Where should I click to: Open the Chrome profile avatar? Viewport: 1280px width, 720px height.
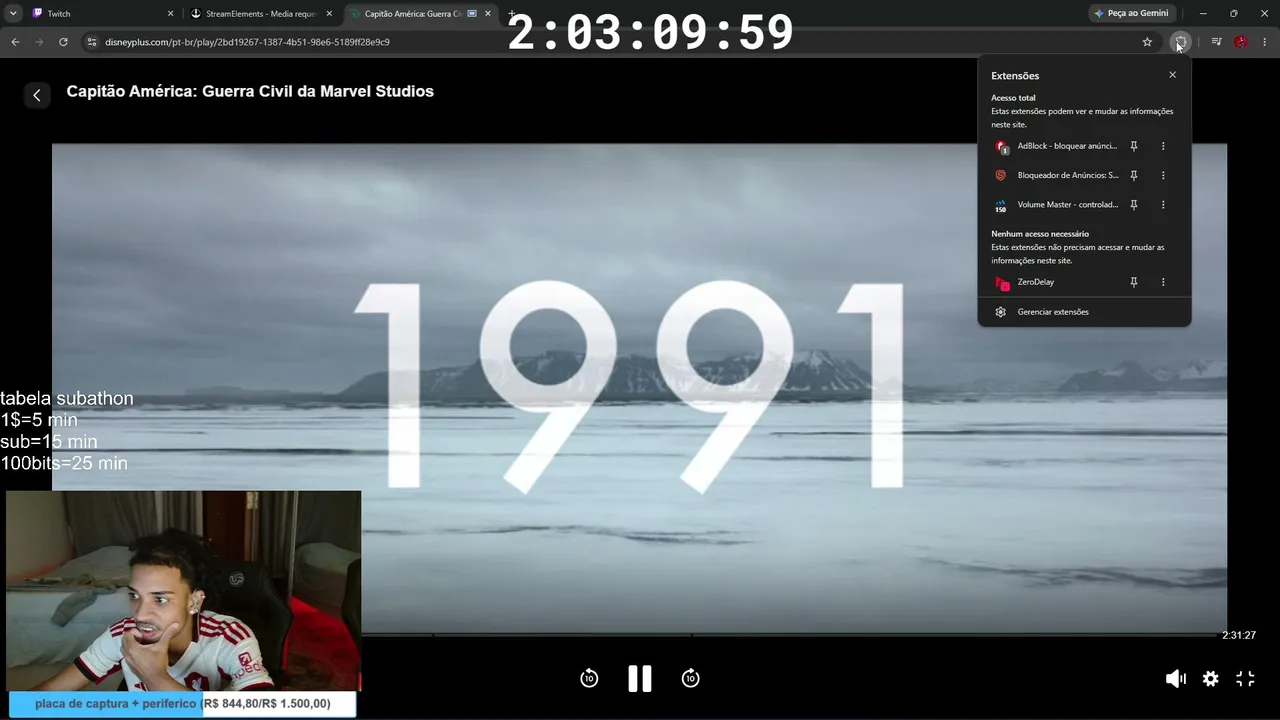pos(1241,42)
